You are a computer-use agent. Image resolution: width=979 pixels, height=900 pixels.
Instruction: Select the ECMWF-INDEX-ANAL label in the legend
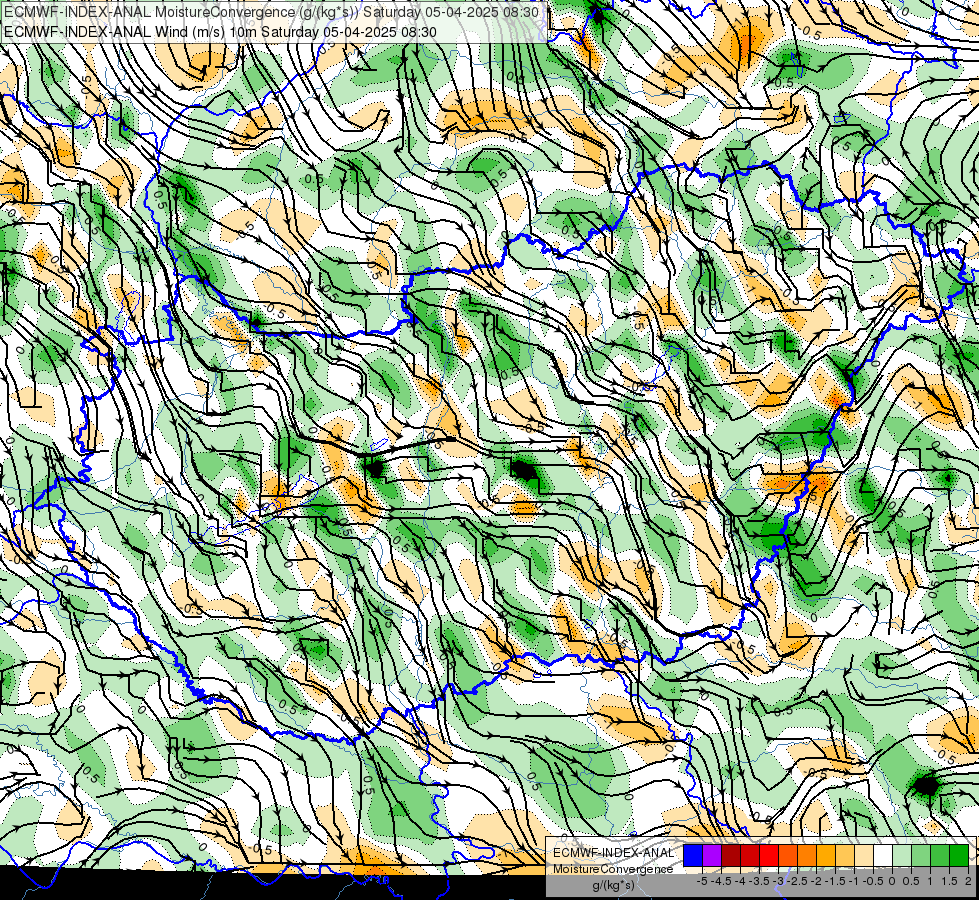pyautogui.click(x=614, y=853)
